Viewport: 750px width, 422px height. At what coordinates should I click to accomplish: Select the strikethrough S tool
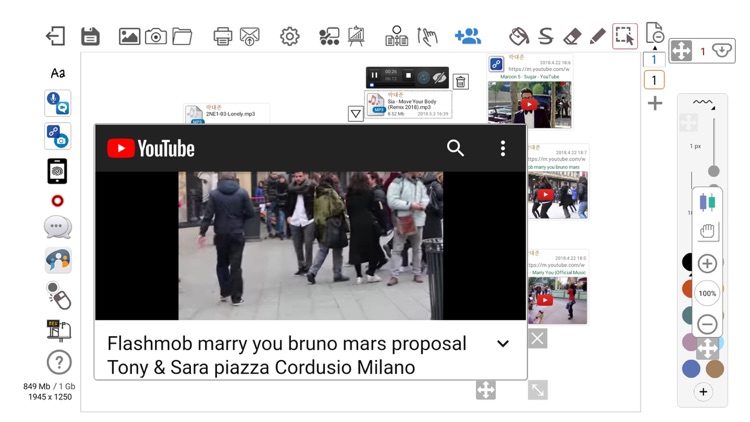click(546, 36)
